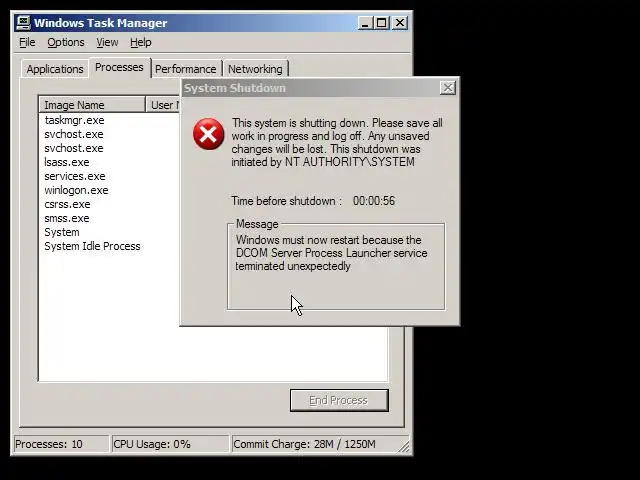Click the Task Manager title bar icon
Viewport: 640px width, 480px height.
point(23,22)
